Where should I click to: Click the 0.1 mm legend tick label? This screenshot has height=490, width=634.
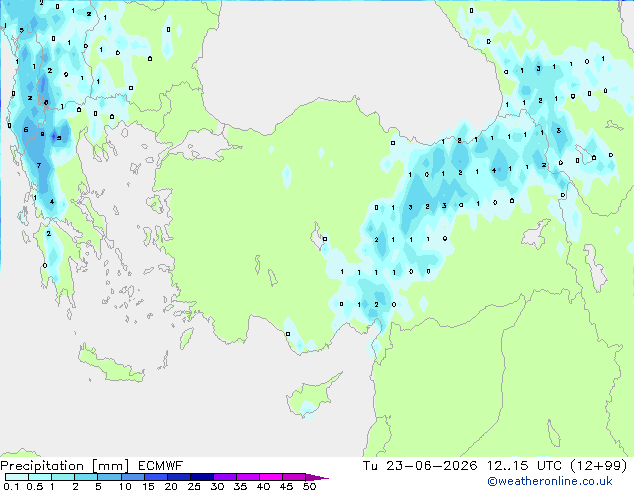click(11, 486)
